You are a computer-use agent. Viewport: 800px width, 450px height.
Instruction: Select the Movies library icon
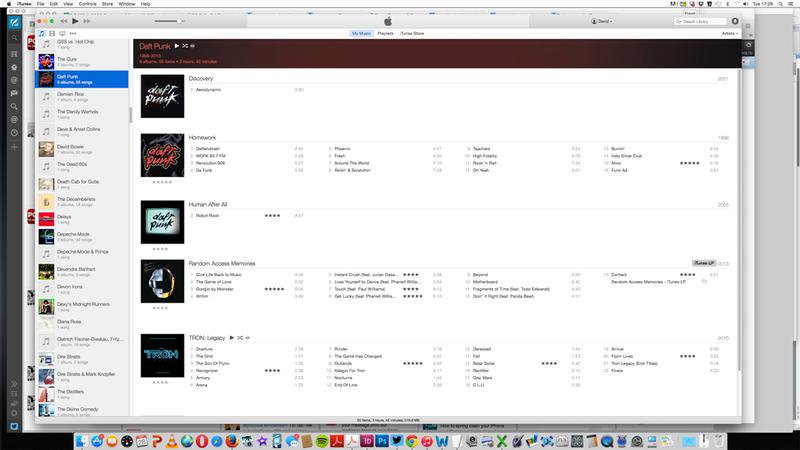coord(52,33)
